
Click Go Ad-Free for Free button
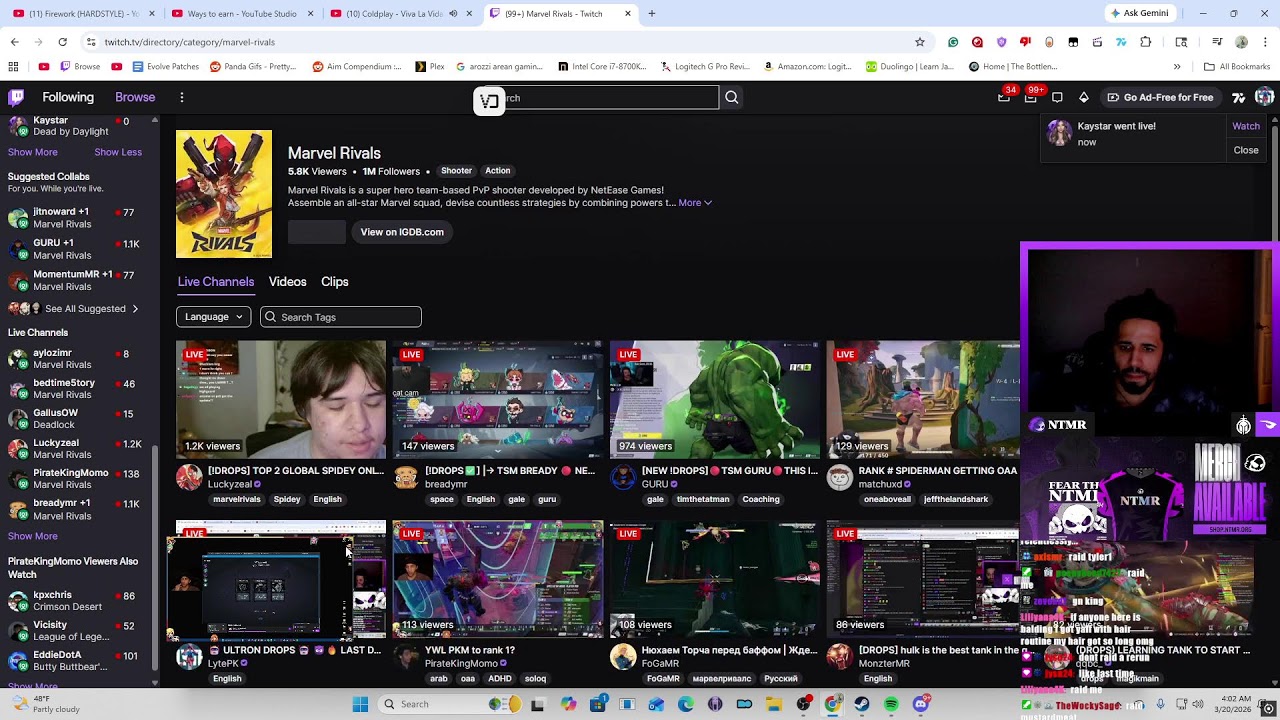coord(1160,97)
